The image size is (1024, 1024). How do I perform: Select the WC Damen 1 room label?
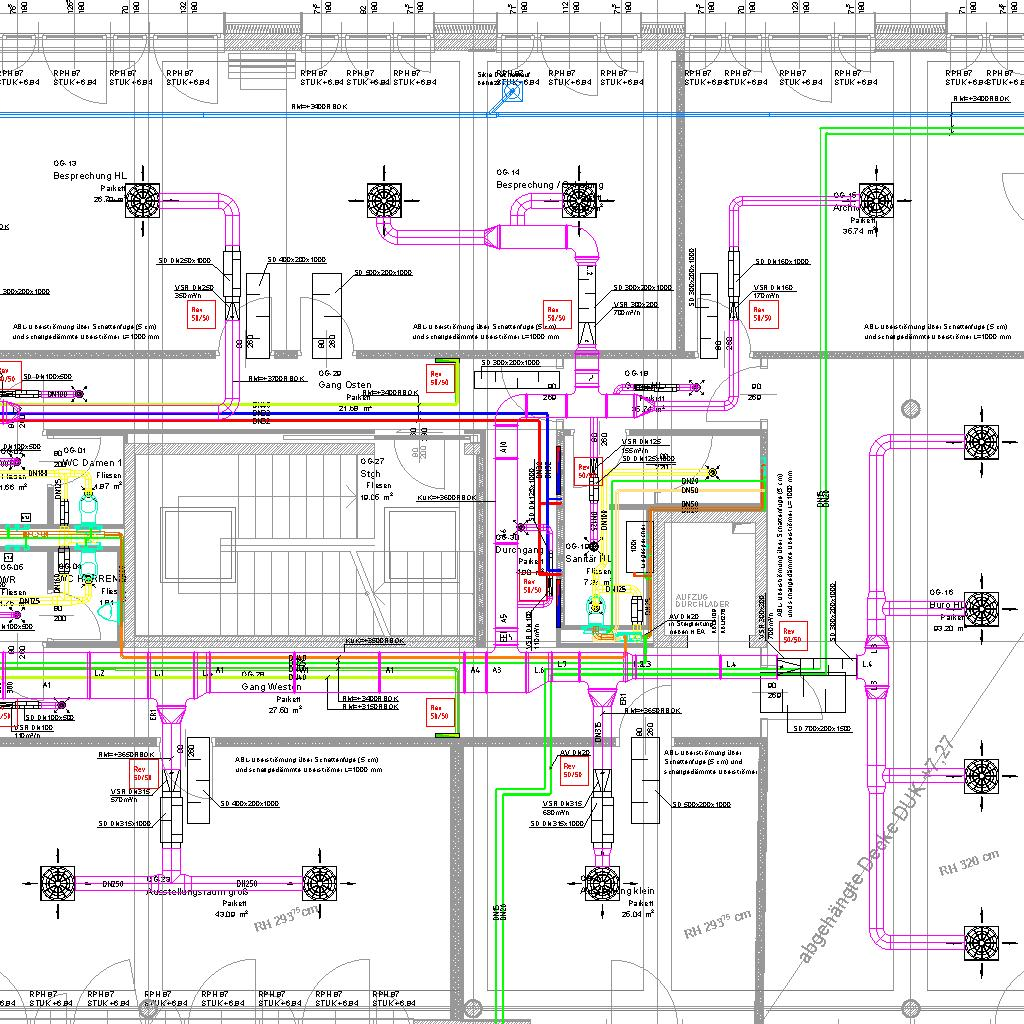pos(90,463)
